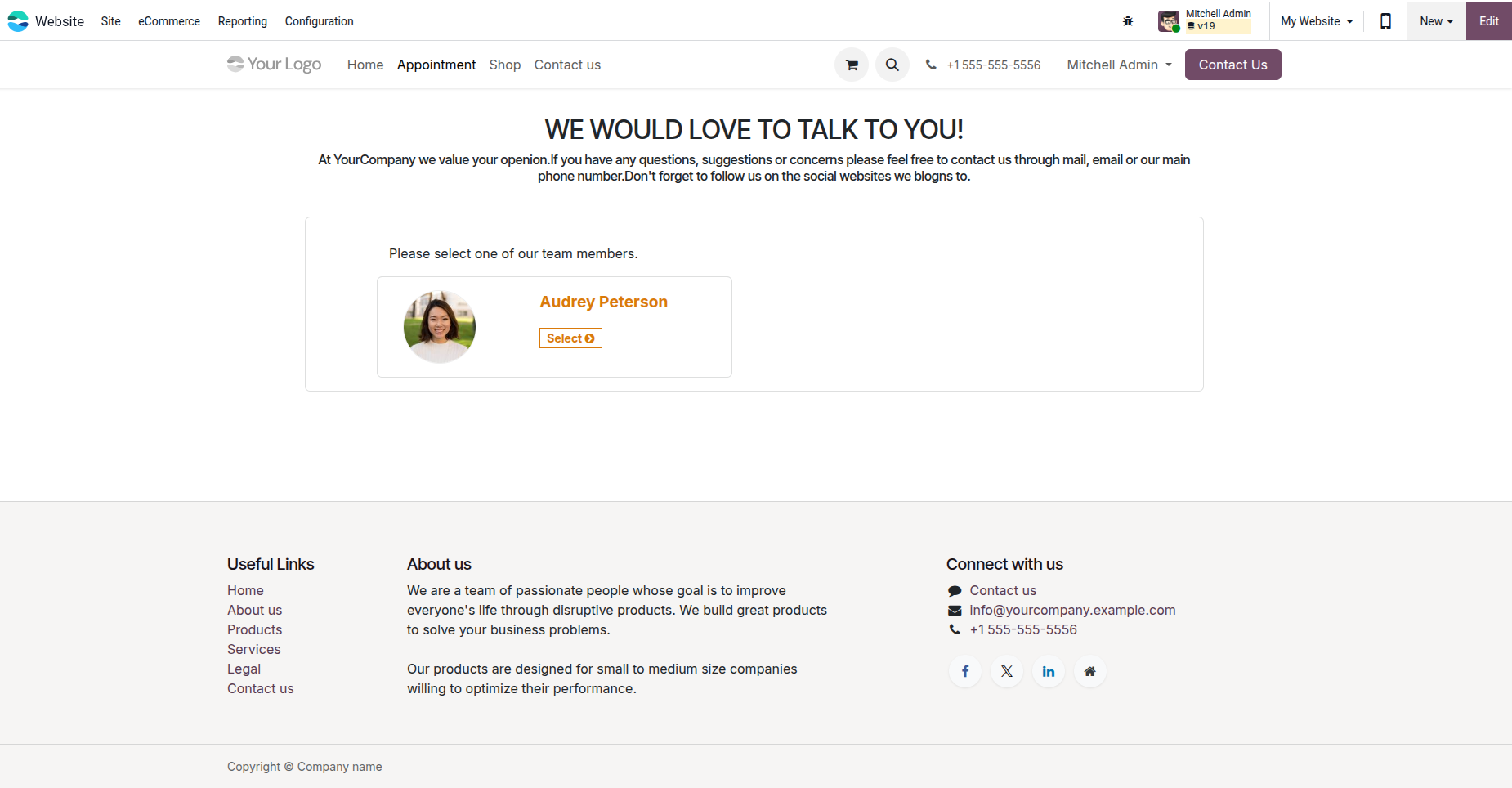Screen dimensions: 1512x788
Task: Open the shopping cart icon
Action: [852, 65]
